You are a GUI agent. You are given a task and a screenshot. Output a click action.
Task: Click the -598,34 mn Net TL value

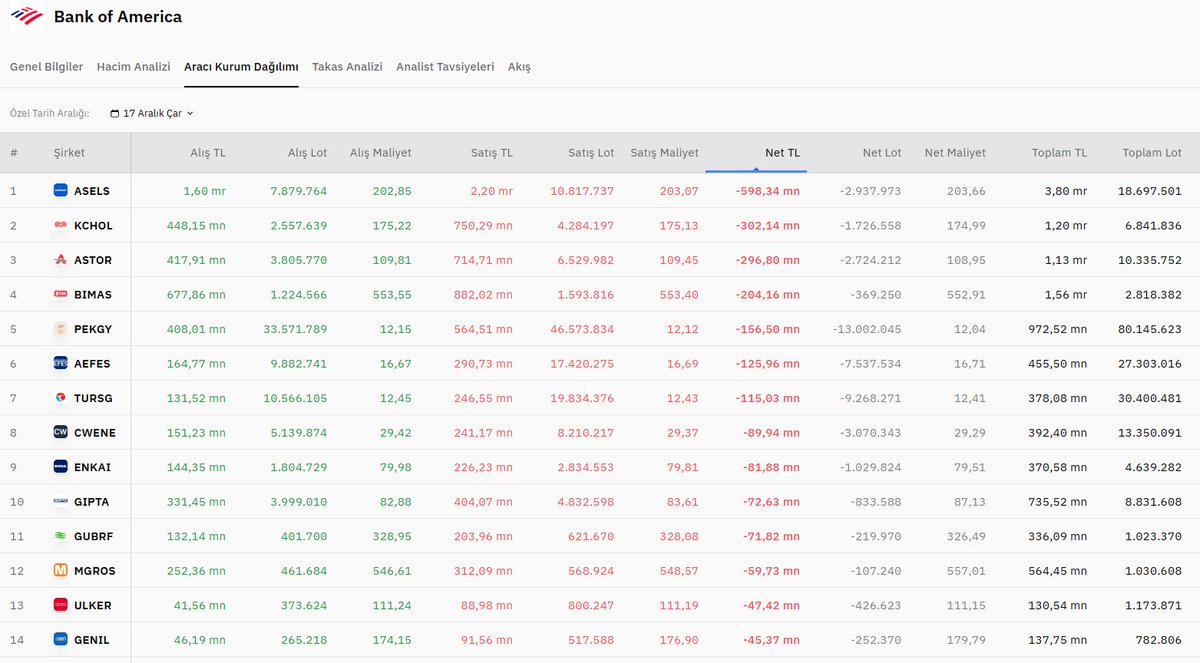coord(767,191)
